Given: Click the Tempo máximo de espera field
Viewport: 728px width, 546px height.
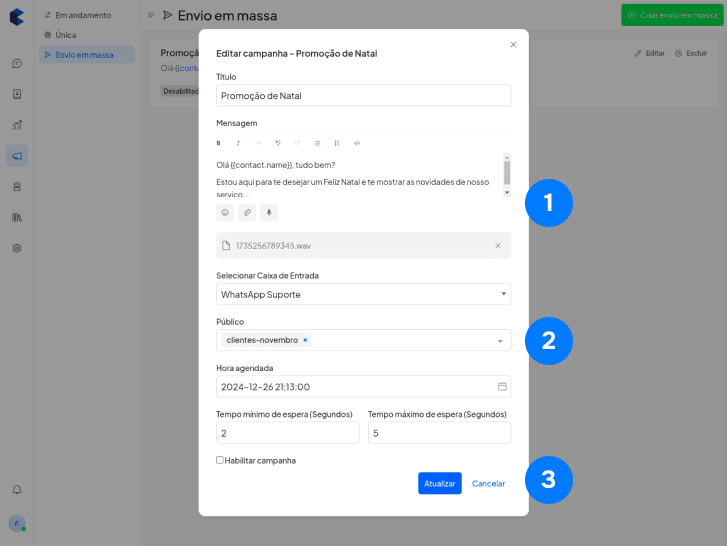Looking at the screenshot, I should pyautogui.click(x=440, y=433).
